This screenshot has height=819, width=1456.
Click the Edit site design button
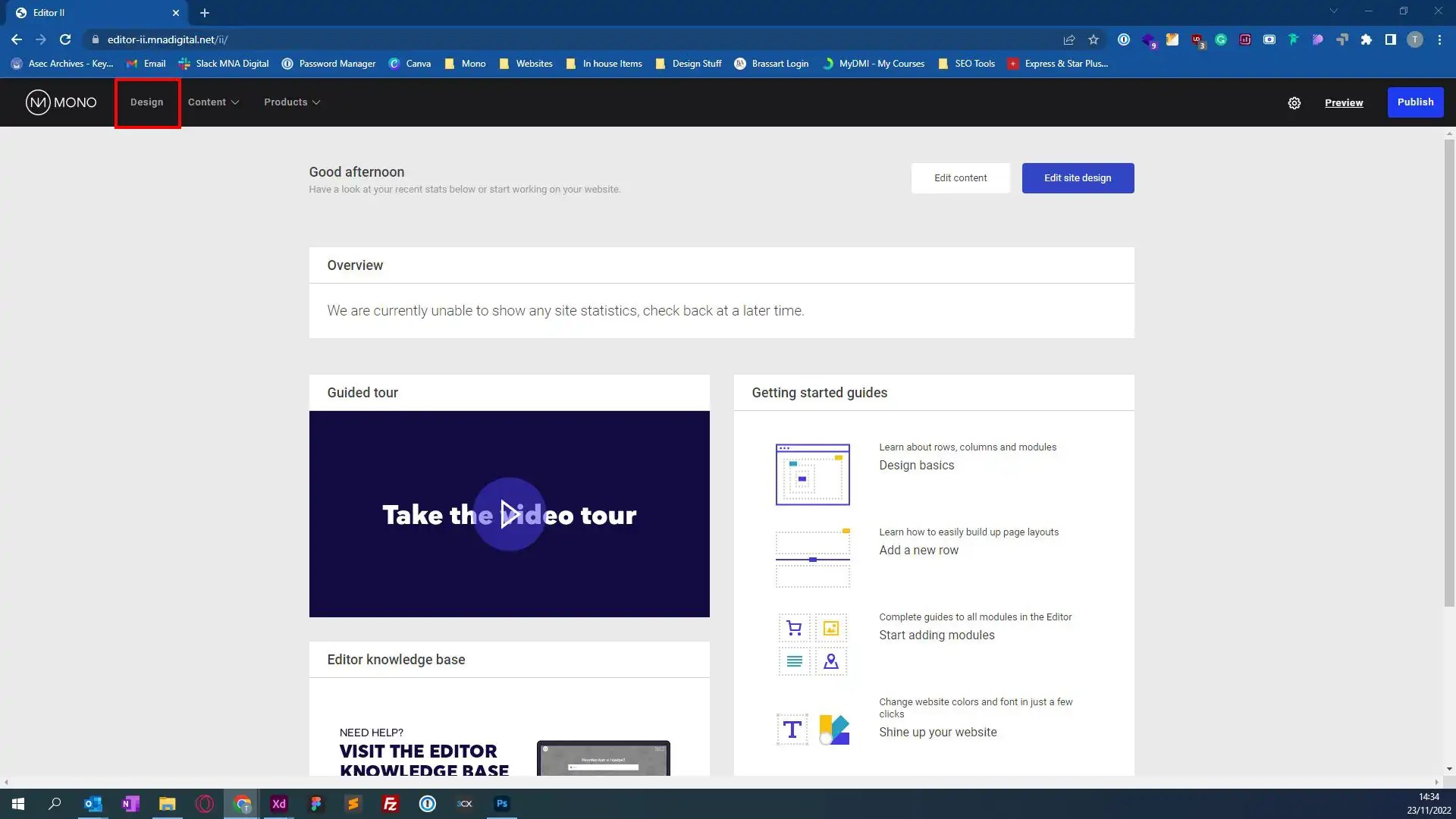click(1077, 178)
